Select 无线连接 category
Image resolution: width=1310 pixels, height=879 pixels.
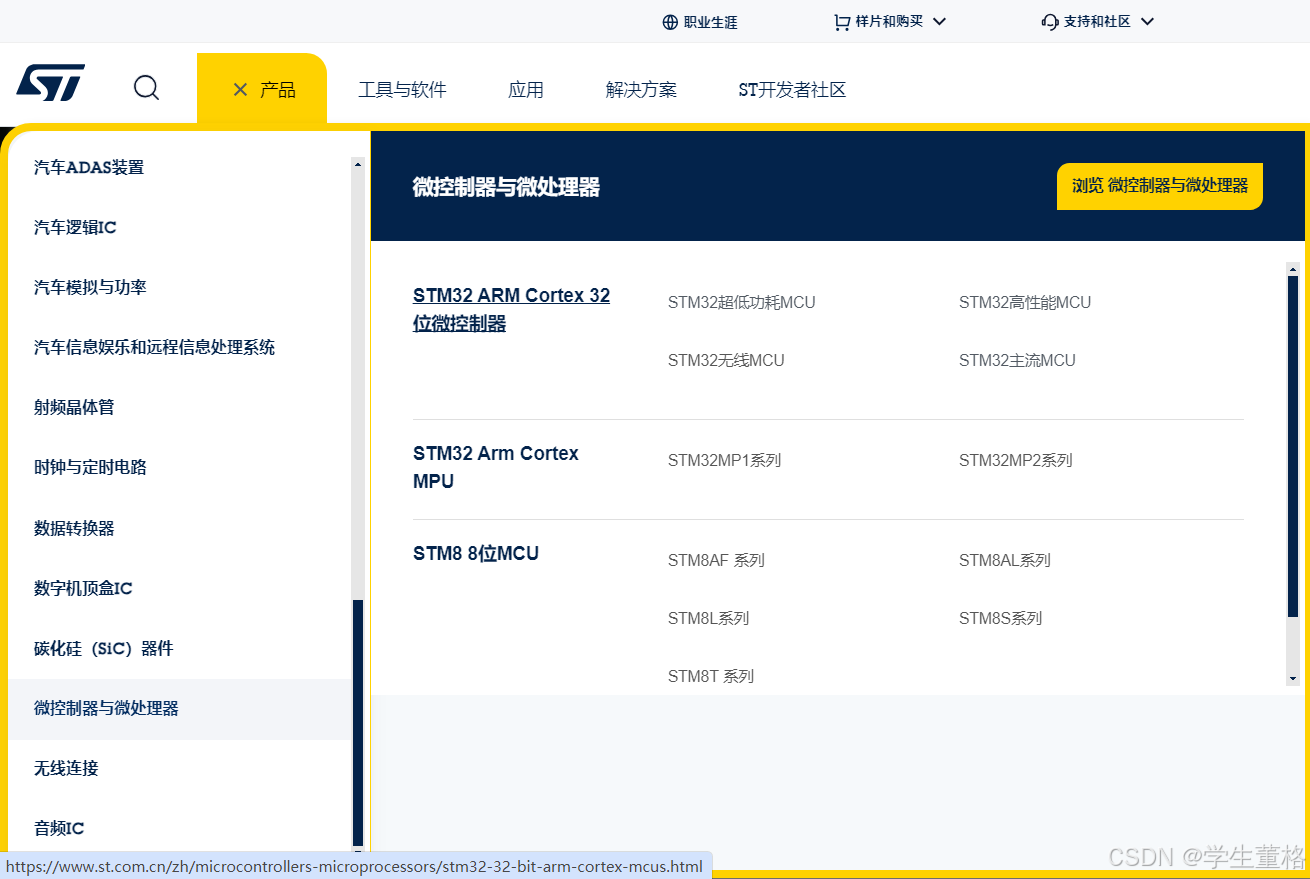(66, 768)
